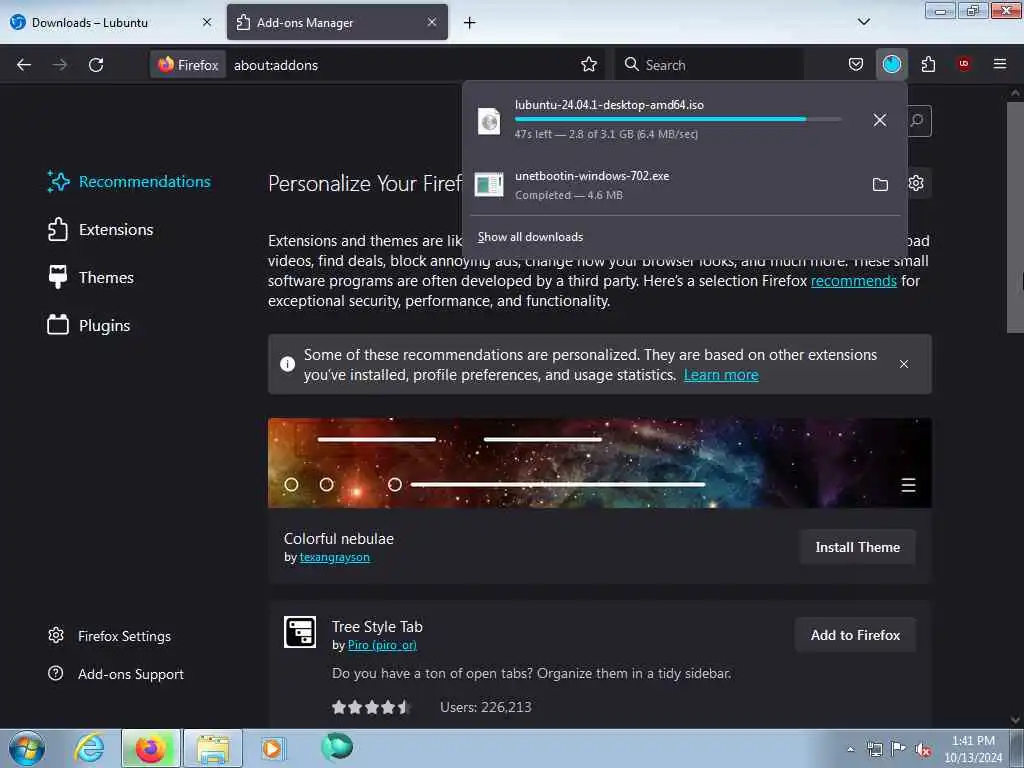Open Extensions category in sidebar

click(100, 230)
